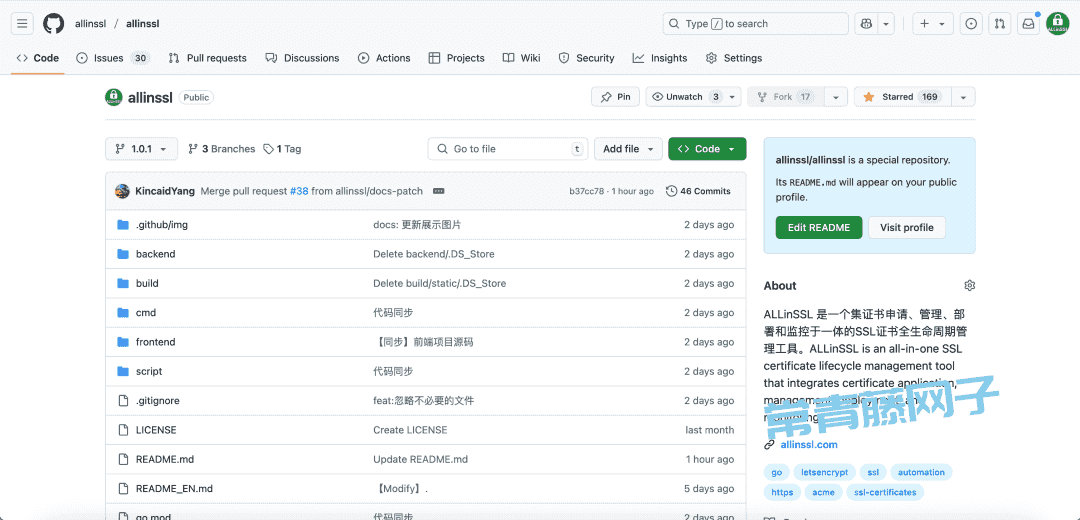Image resolution: width=1080 pixels, height=520 pixels.
Task: Open commit 'Create LICENSE' message
Action: click(x=411, y=430)
